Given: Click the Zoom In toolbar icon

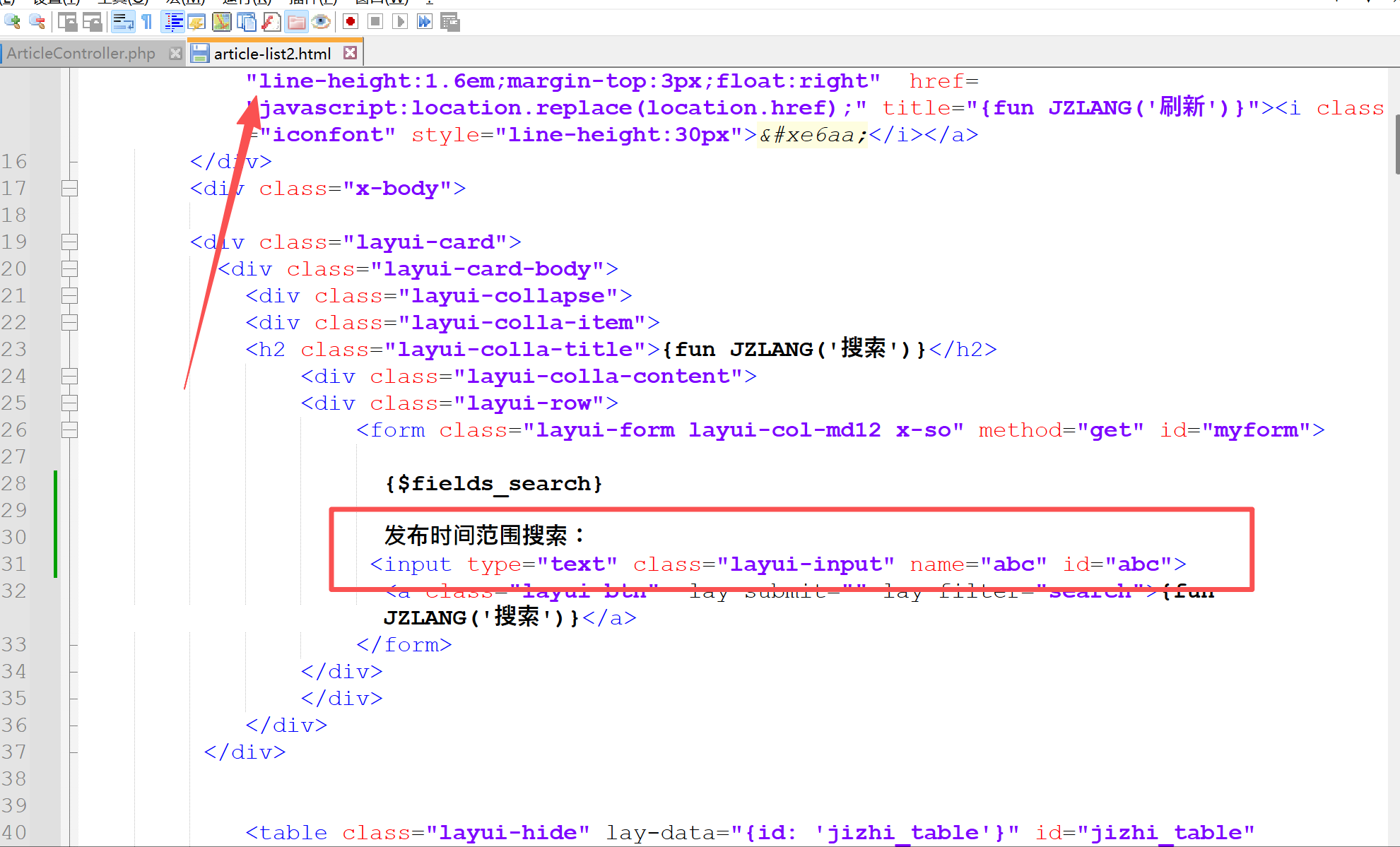Looking at the screenshot, I should point(13,22).
